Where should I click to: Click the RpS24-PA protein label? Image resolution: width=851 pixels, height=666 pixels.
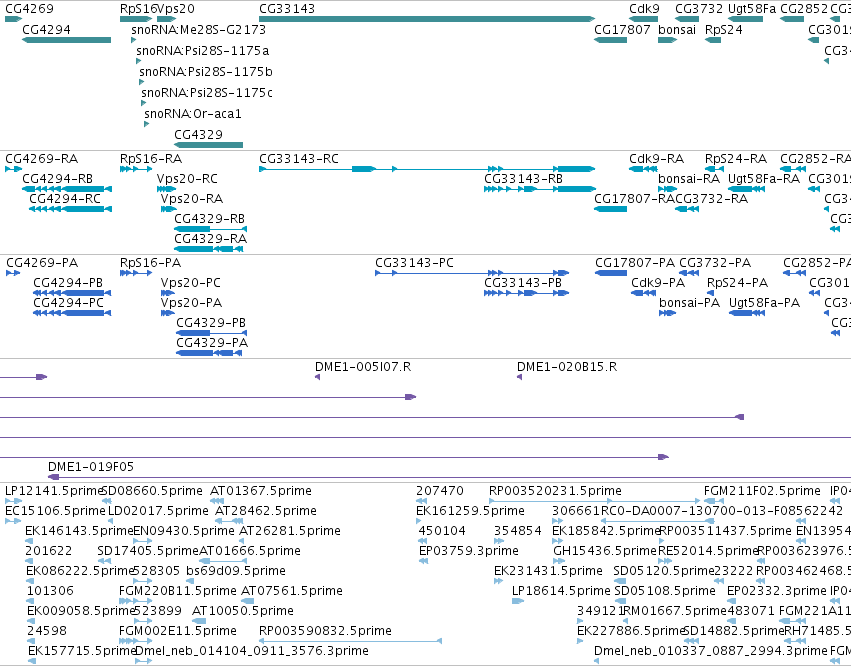click(738, 283)
